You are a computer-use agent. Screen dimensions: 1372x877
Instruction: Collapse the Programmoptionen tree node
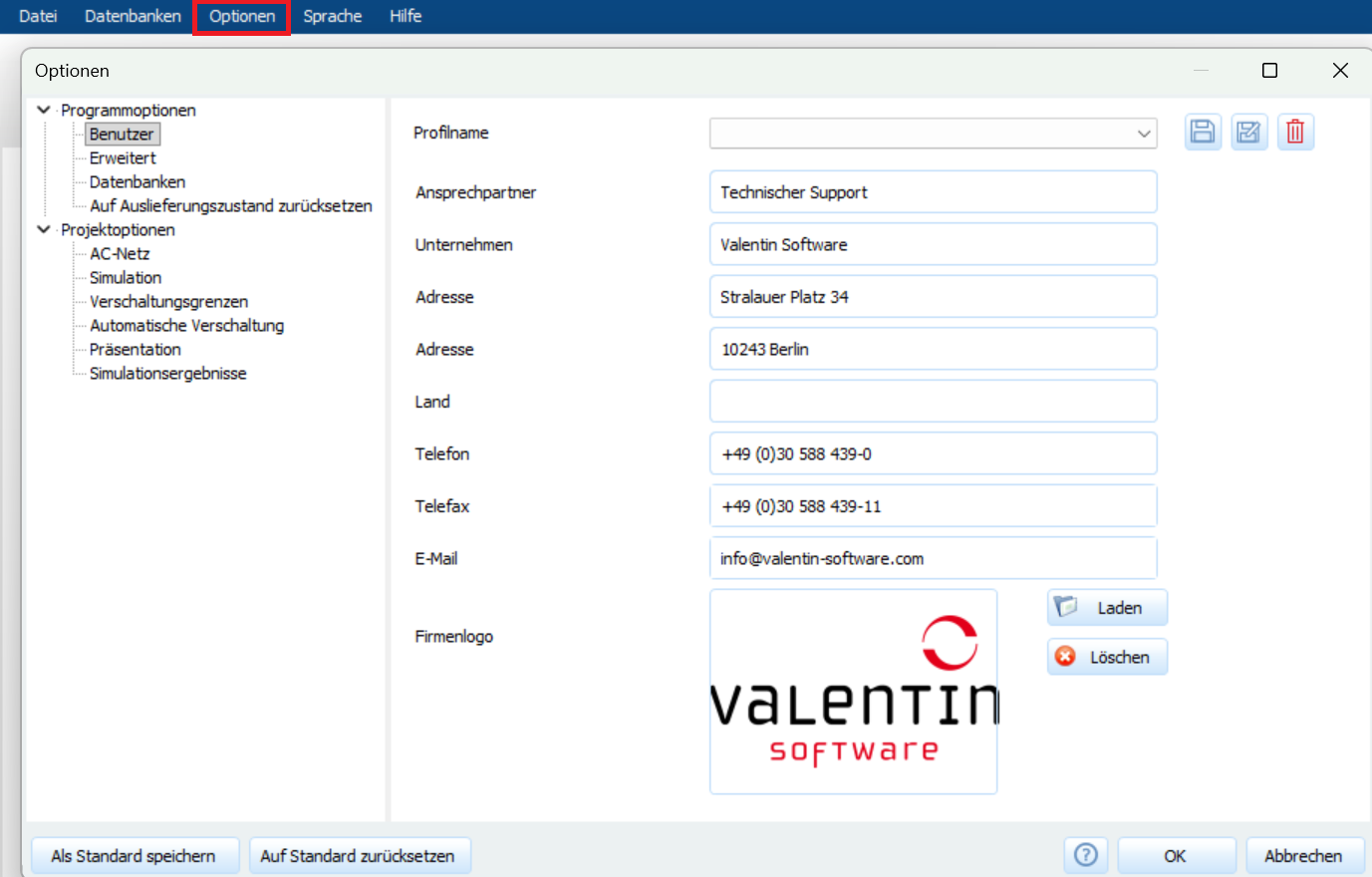(x=44, y=110)
